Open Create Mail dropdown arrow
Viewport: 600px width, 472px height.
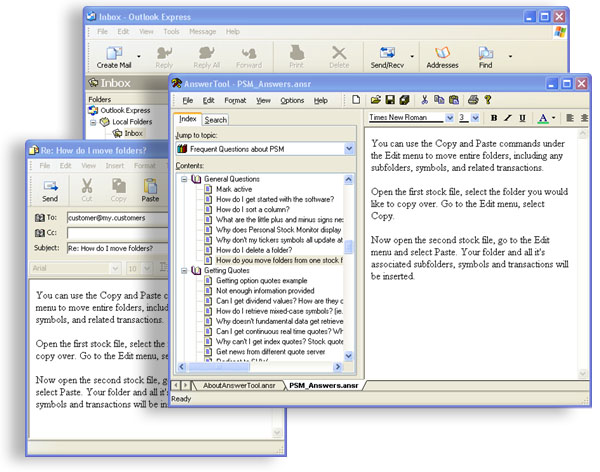[x=139, y=57]
